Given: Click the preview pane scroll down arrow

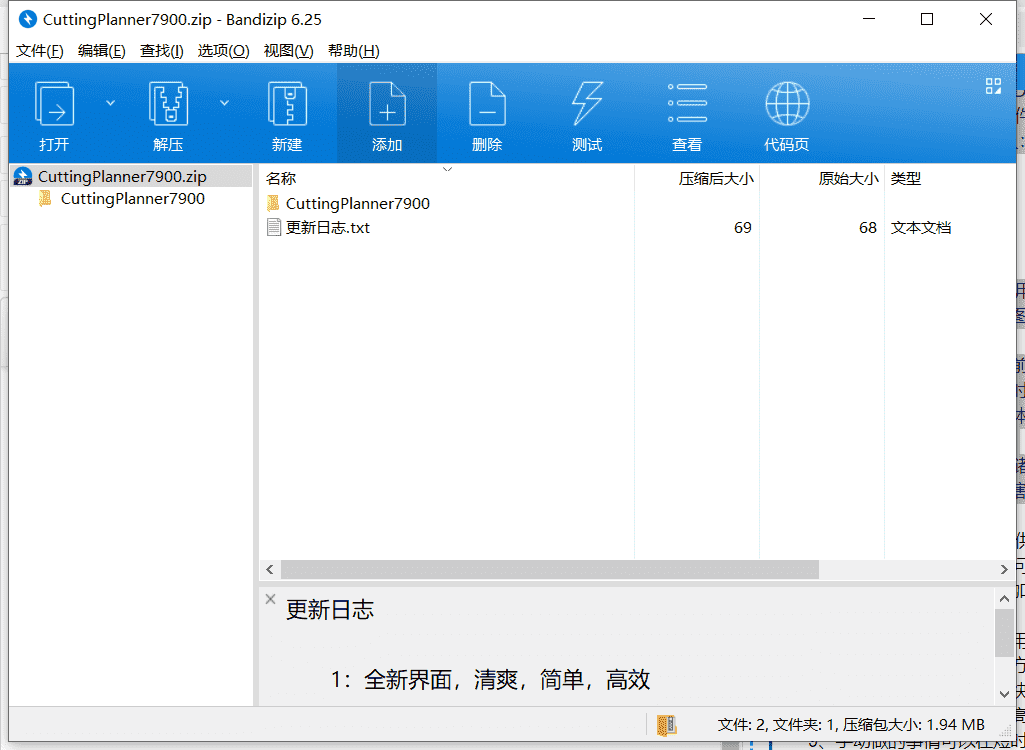Looking at the screenshot, I should tap(1004, 693).
